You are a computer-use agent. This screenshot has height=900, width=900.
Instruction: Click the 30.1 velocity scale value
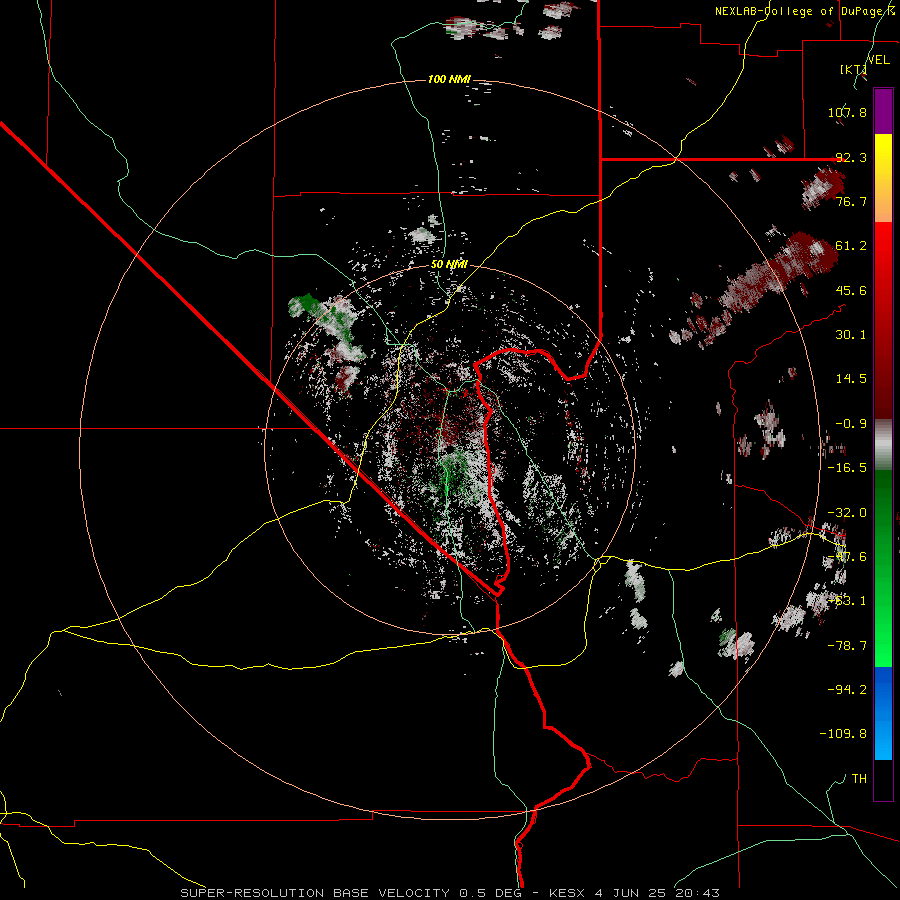click(851, 335)
